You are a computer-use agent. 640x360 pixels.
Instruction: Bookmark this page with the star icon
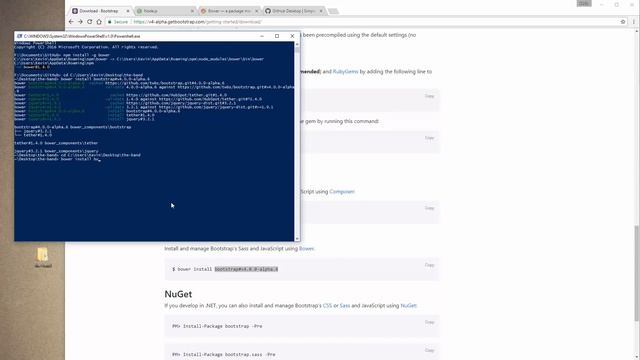point(623,22)
